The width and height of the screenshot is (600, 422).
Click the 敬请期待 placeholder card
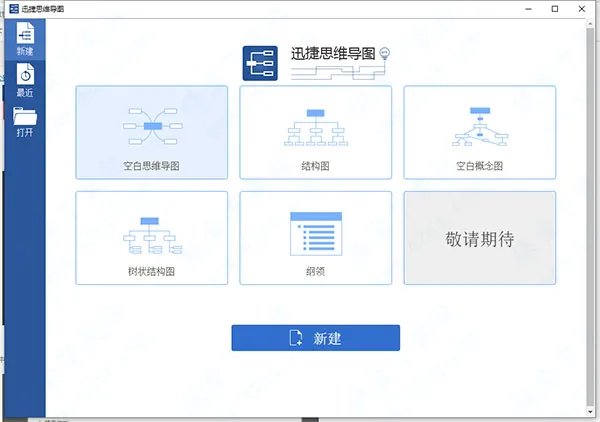(x=479, y=238)
